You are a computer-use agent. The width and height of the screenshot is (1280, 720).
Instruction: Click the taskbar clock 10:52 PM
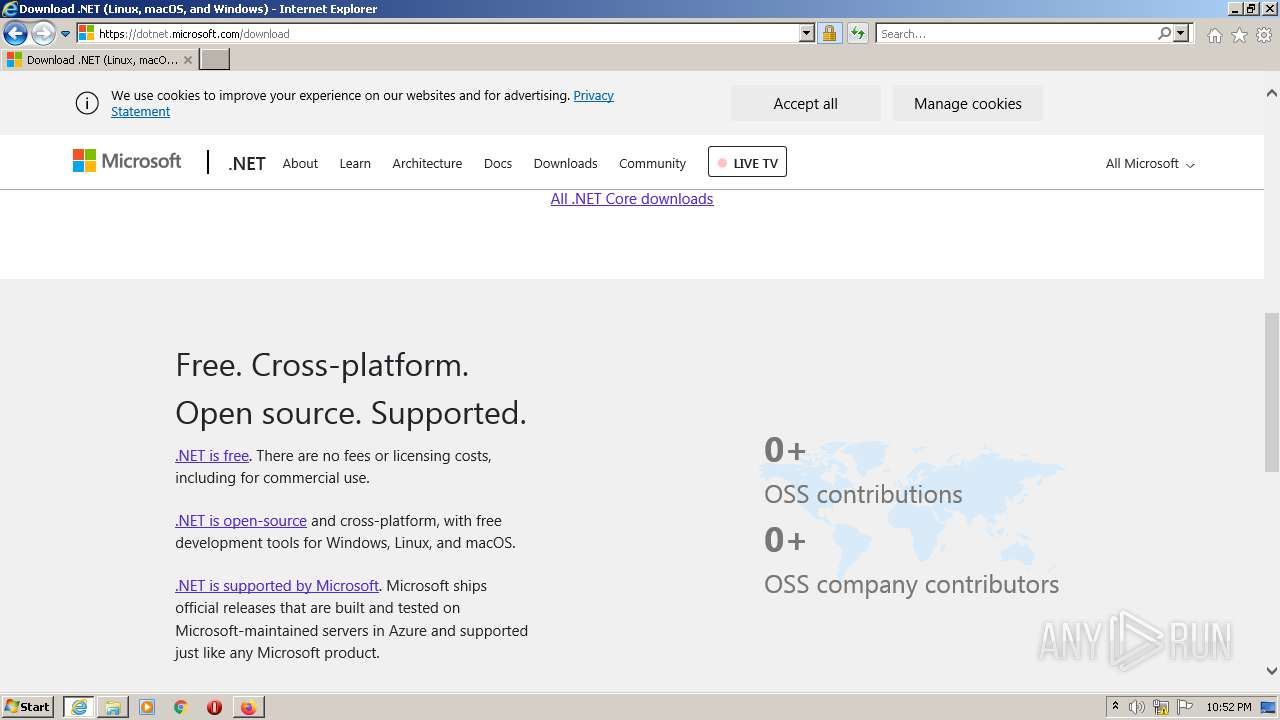tap(1229, 707)
